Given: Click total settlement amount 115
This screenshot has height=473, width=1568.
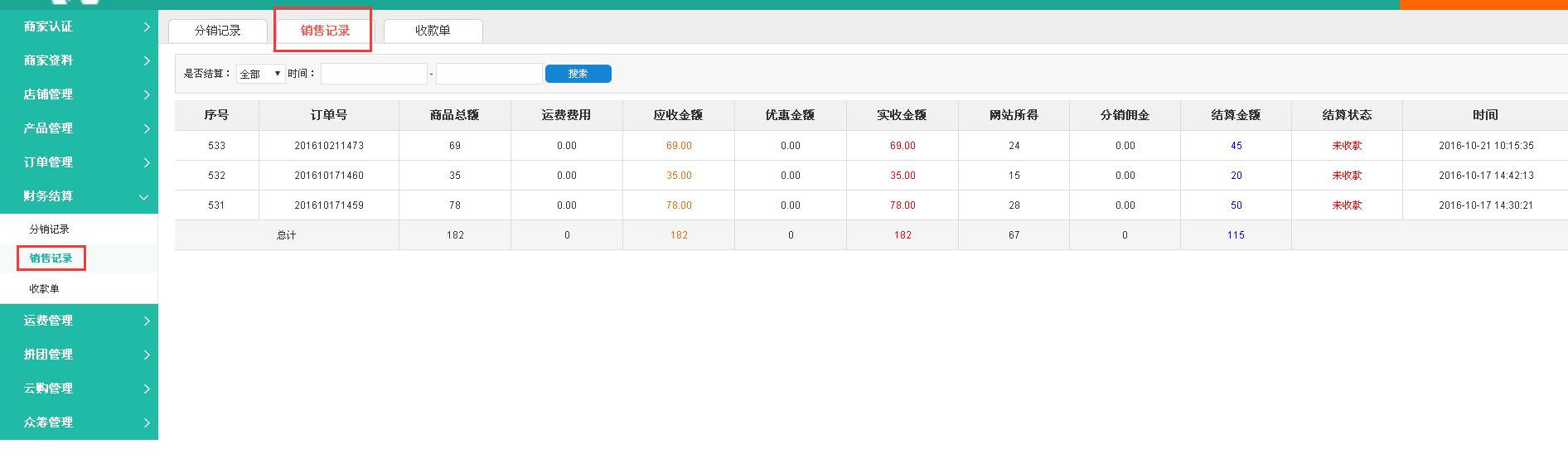Looking at the screenshot, I should click(x=1236, y=235).
